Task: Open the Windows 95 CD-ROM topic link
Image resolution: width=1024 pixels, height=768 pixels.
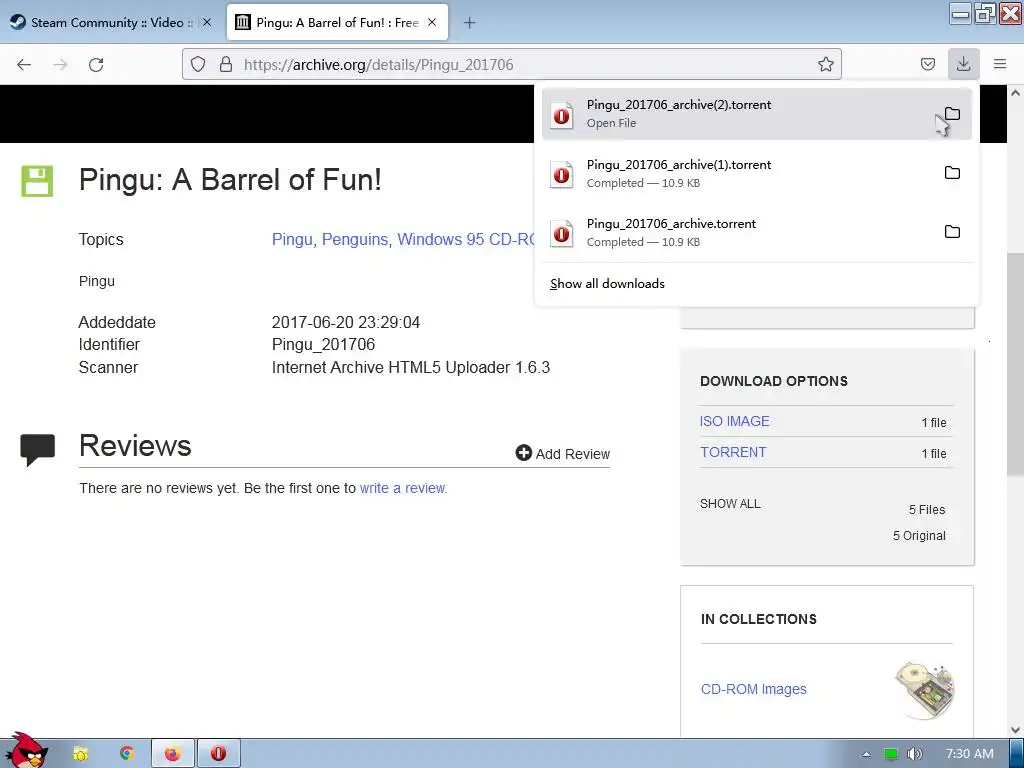Action: click(466, 239)
